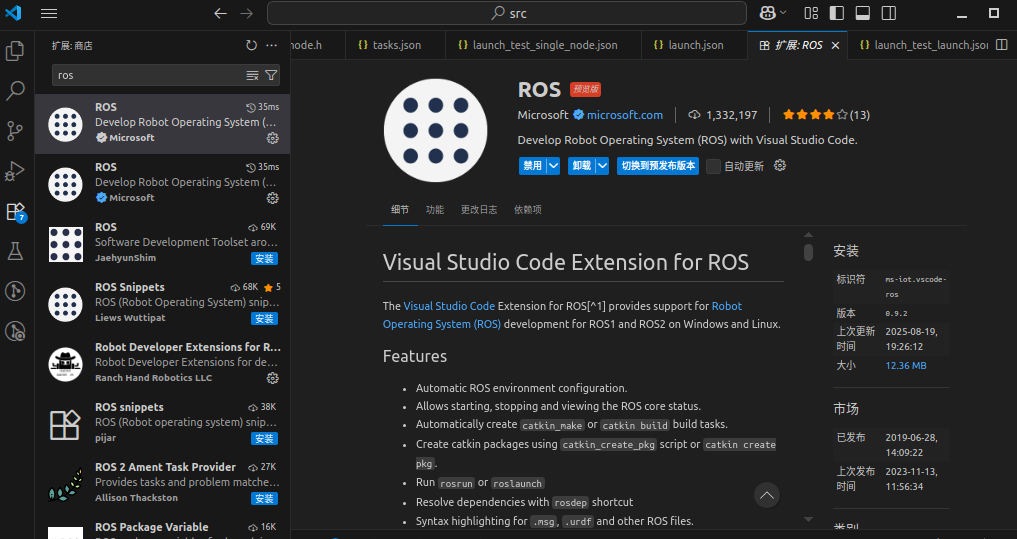Open the 12.36 MB size link
The width and height of the screenshot is (1017, 539).
pyautogui.click(x=905, y=366)
